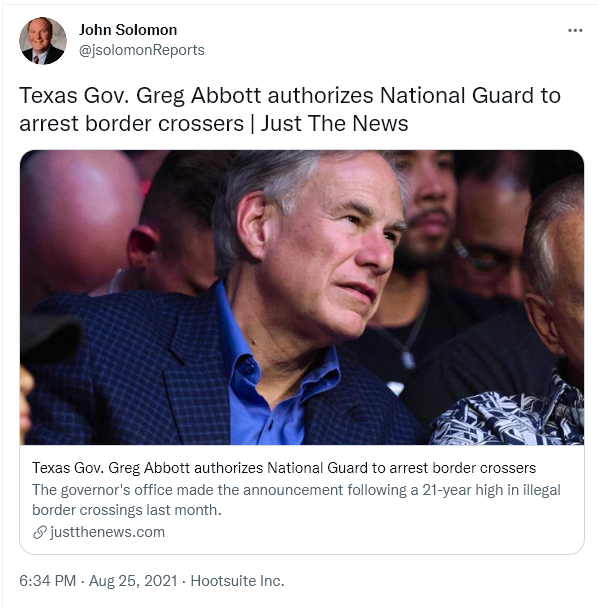598x607 pixels.
Task: Select the large tweet text headline at top
Action: click(x=290, y=109)
